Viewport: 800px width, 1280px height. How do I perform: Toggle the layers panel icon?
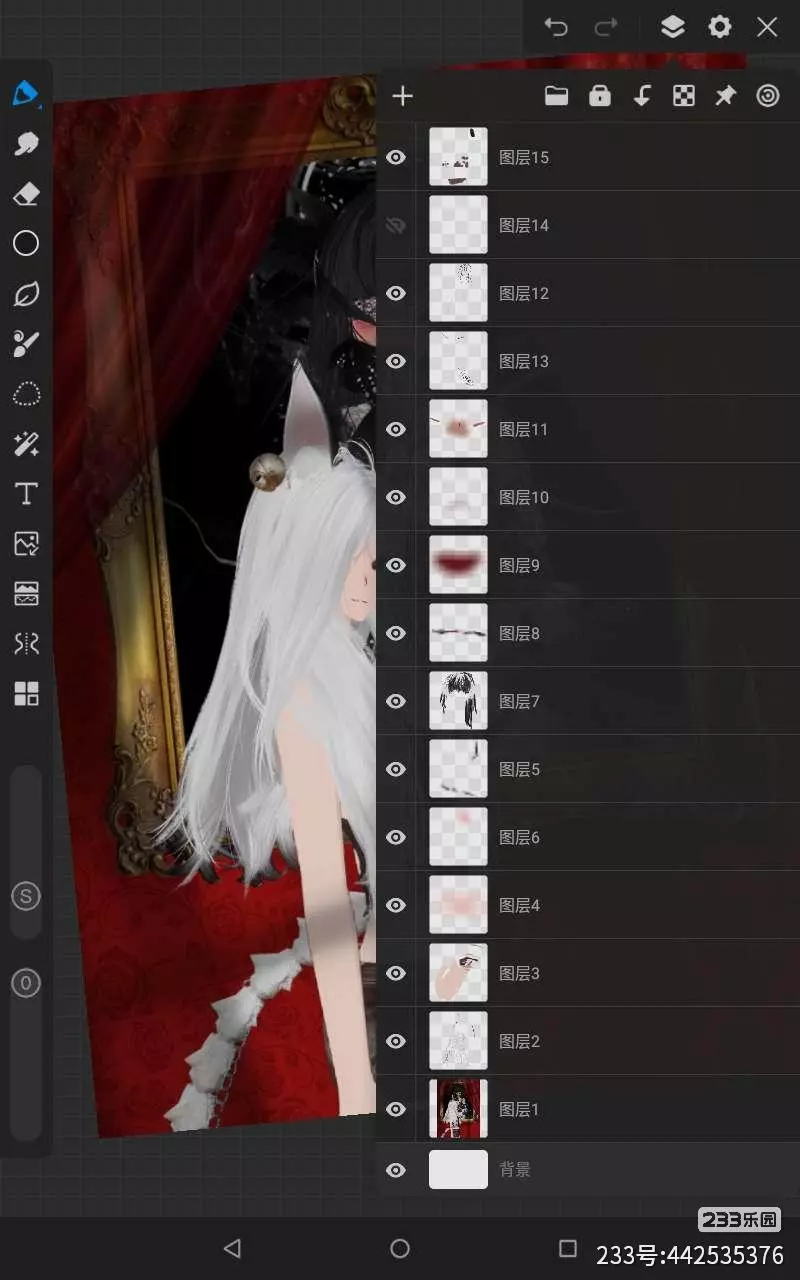[673, 27]
